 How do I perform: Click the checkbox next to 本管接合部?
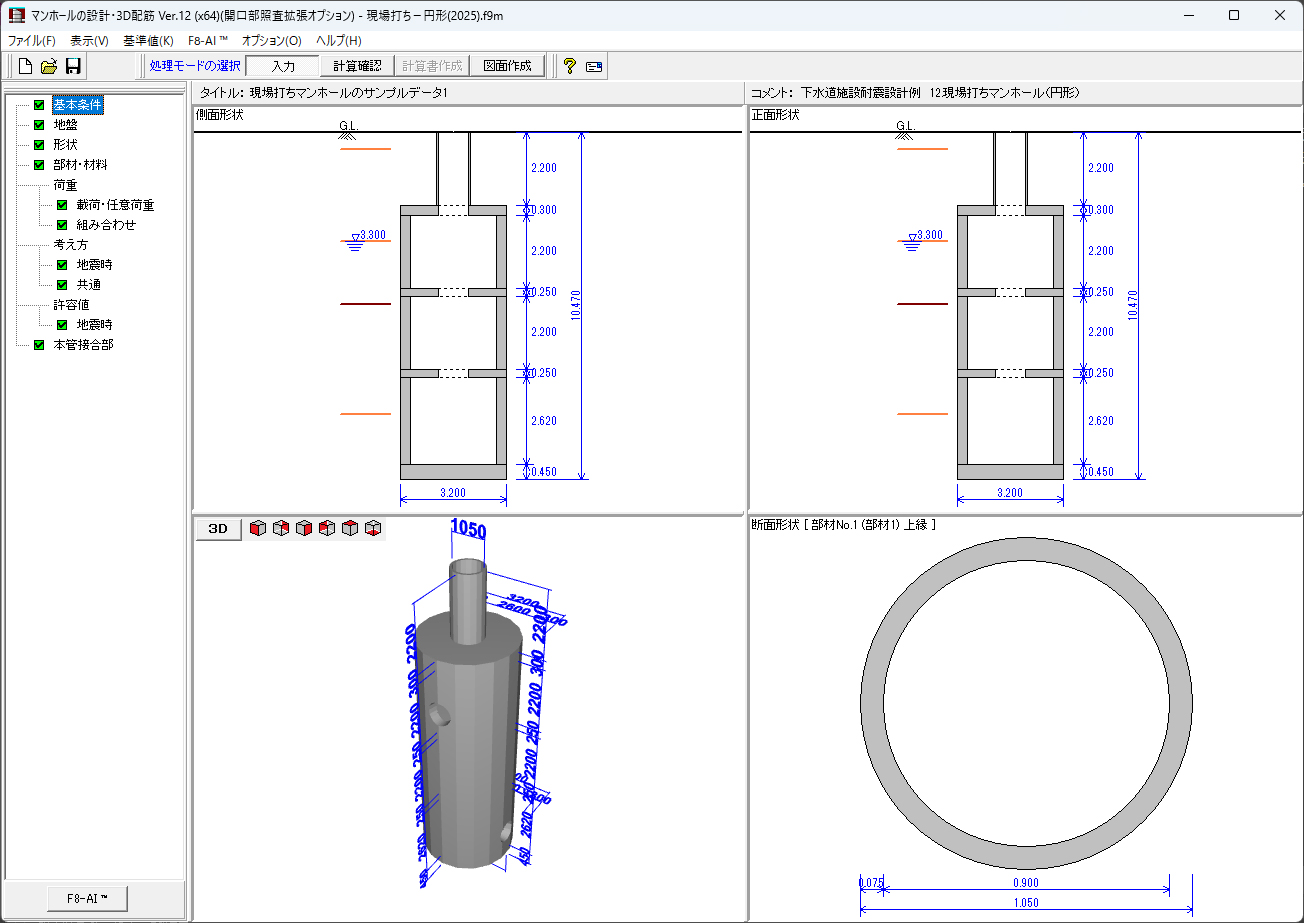click(x=39, y=345)
